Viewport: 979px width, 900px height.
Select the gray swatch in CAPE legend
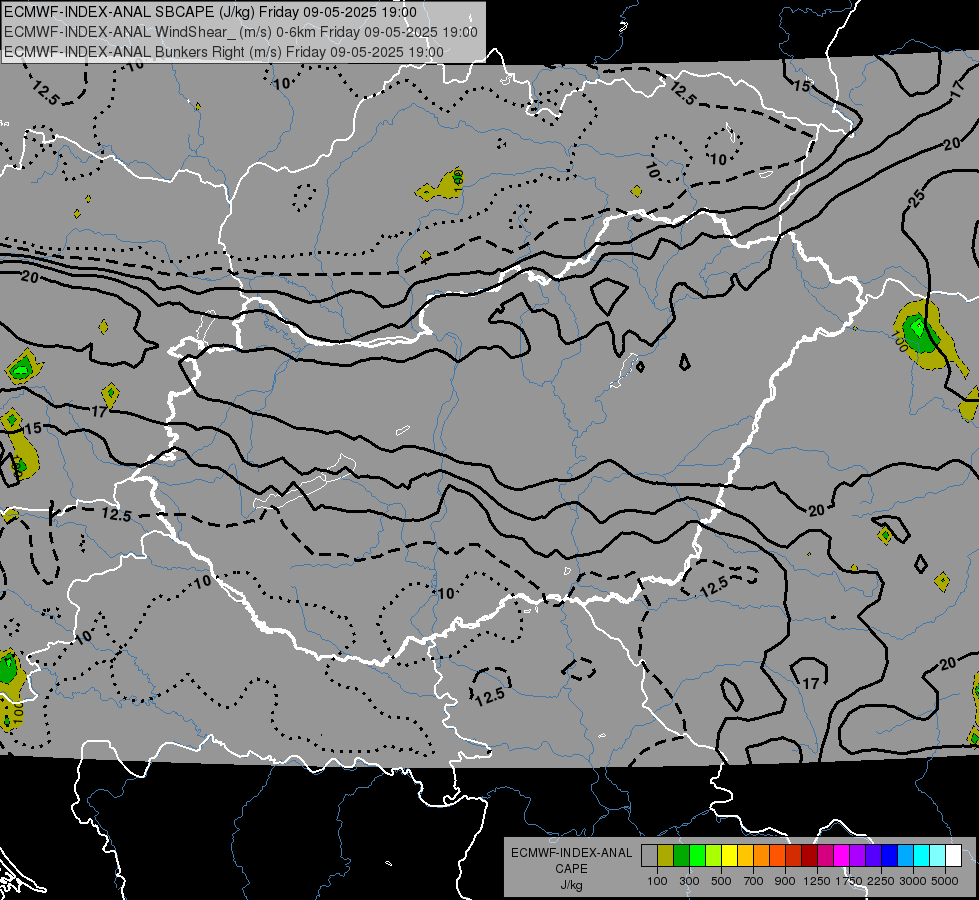tap(649, 855)
